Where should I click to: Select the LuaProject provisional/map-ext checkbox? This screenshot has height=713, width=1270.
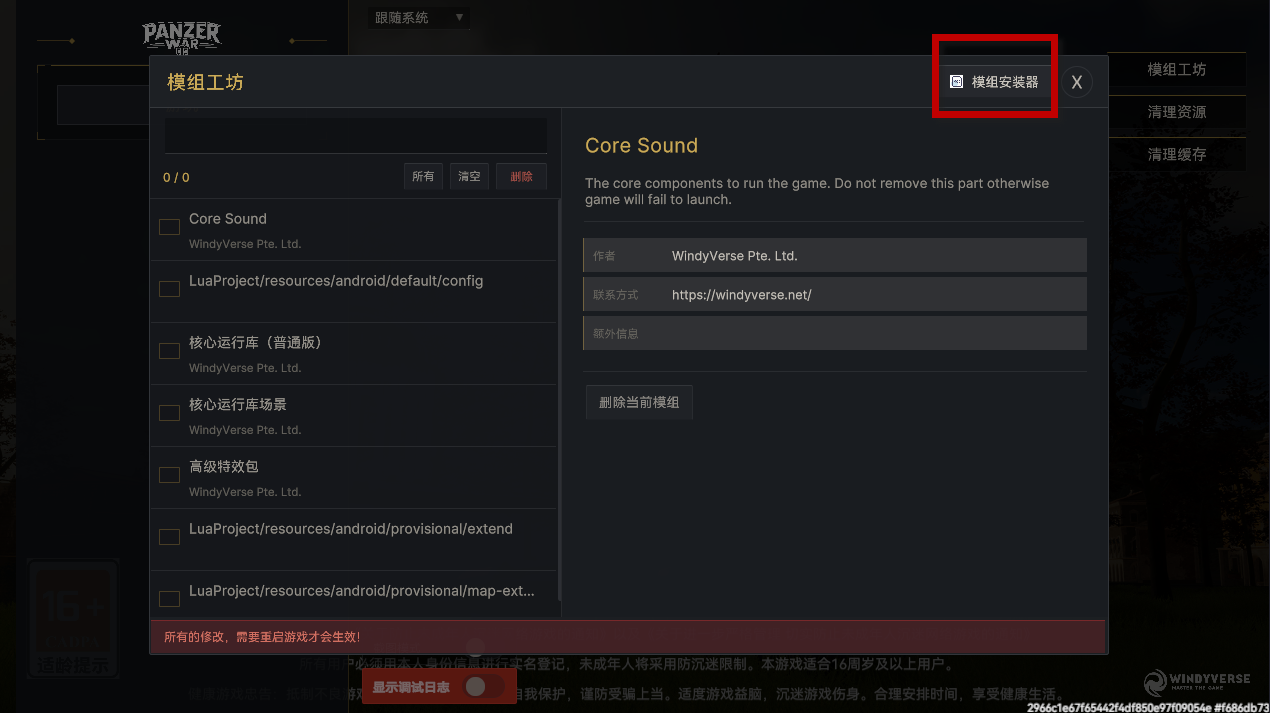[x=170, y=599]
